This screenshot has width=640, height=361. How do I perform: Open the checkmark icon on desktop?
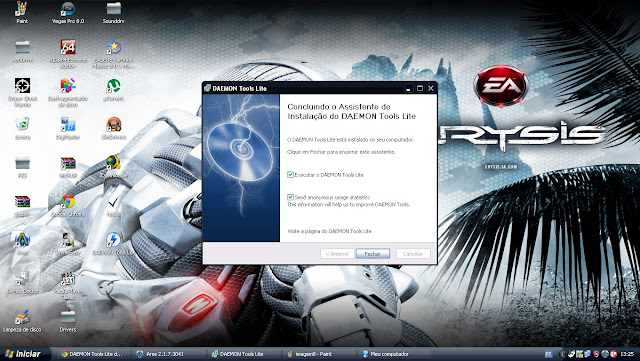(x=113, y=201)
